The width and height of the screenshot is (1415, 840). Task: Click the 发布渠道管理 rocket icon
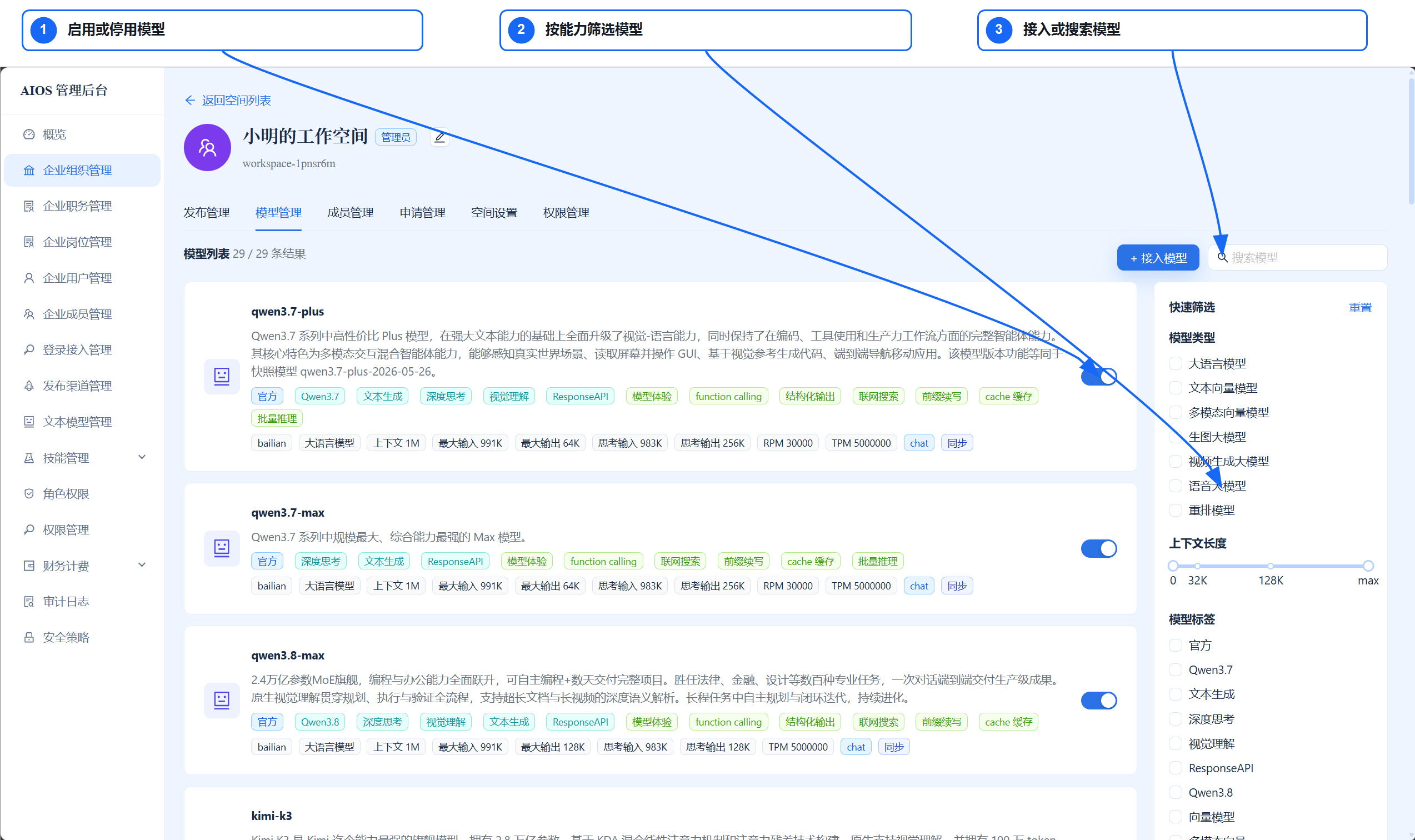[x=29, y=386]
